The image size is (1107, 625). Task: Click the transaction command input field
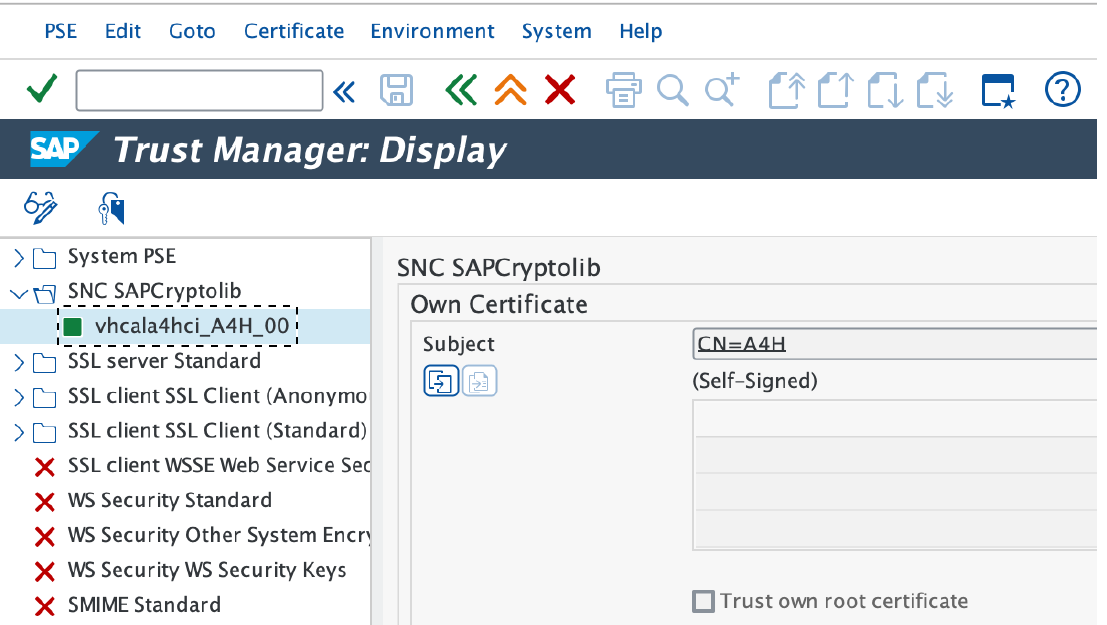[x=199, y=91]
